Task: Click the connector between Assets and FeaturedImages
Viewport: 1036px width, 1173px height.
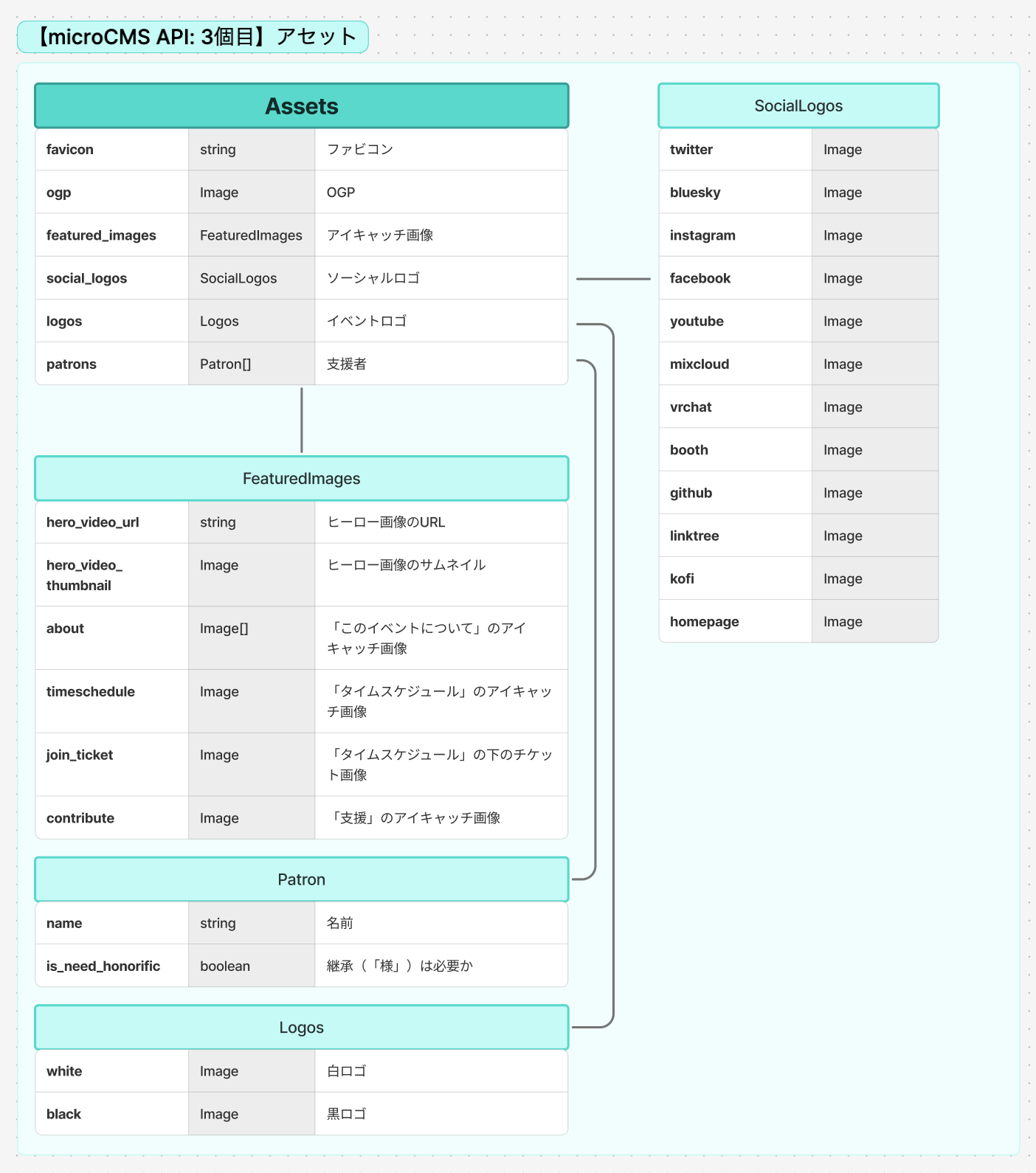Action: pos(302,420)
